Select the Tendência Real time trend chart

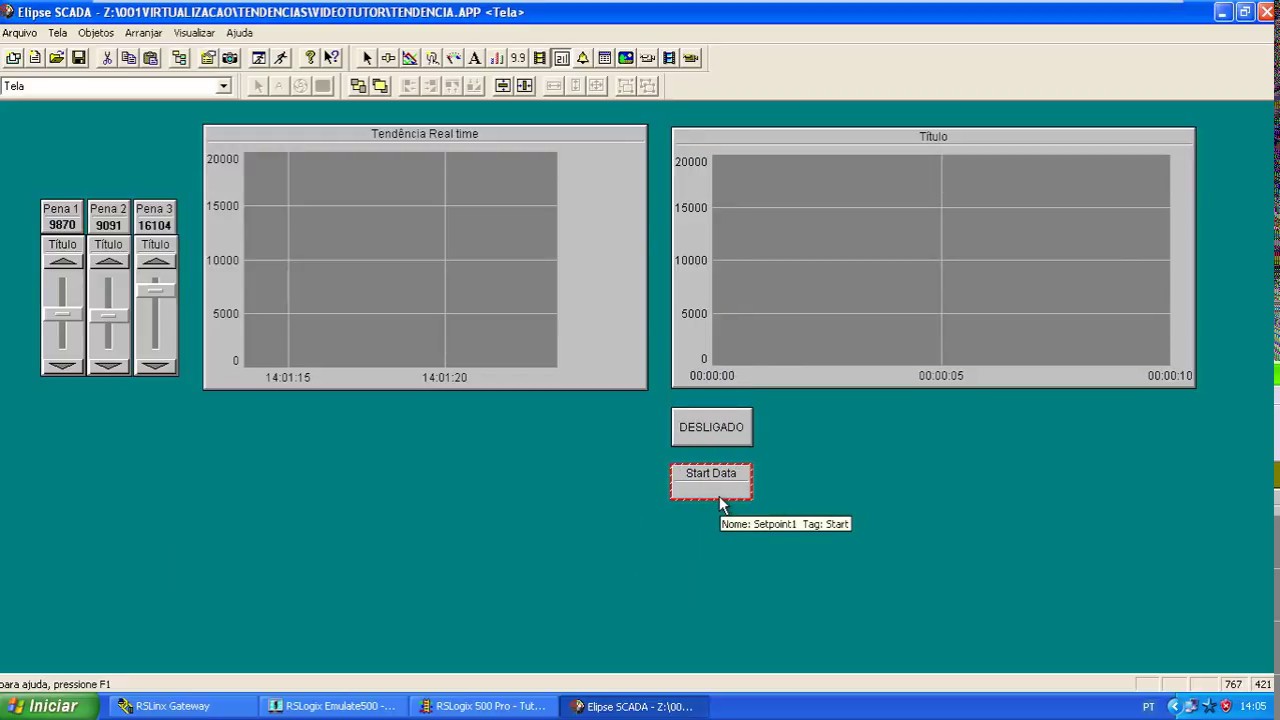click(x=425, y=257)
